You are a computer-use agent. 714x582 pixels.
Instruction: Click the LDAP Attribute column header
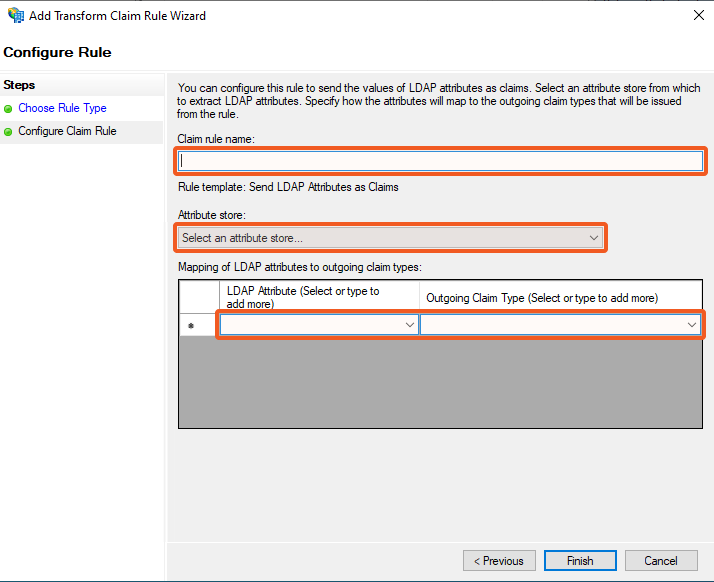318,297
